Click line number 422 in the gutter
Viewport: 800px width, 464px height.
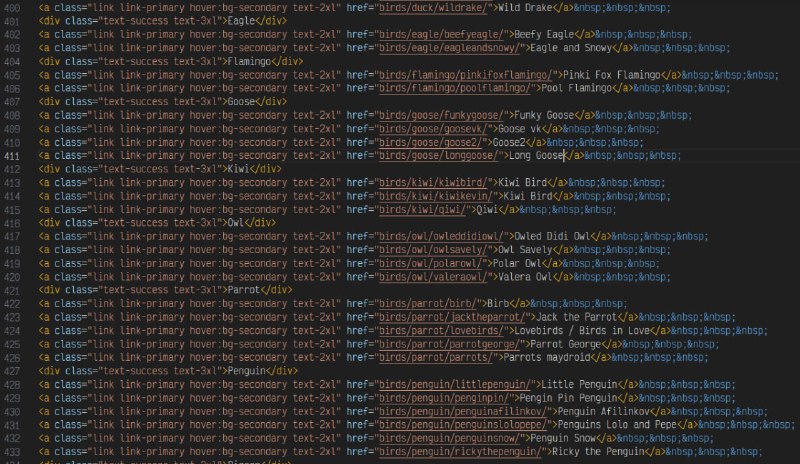click(12, 304)
